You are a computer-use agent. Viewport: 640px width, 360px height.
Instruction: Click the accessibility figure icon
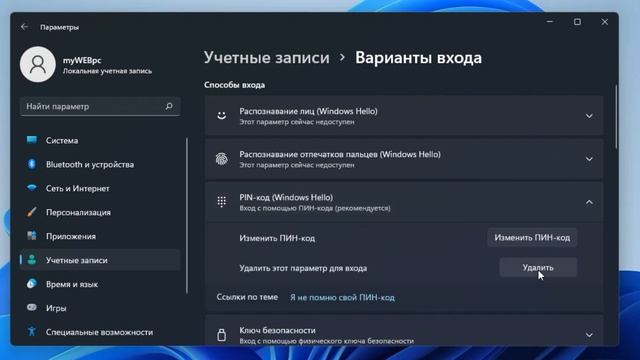[x=32, y=331]
